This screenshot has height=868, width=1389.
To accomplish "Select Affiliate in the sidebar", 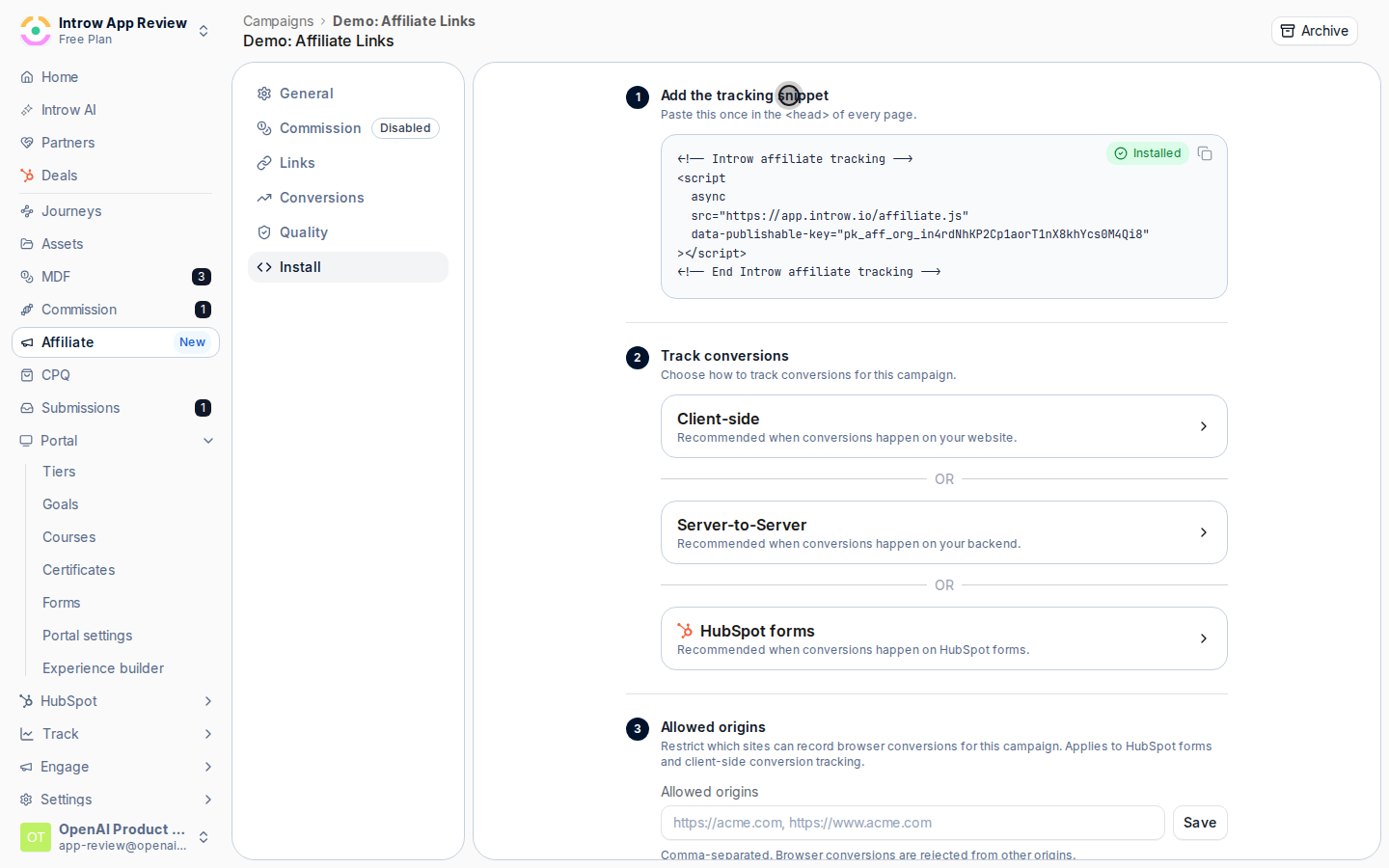I will pos(116,342).
